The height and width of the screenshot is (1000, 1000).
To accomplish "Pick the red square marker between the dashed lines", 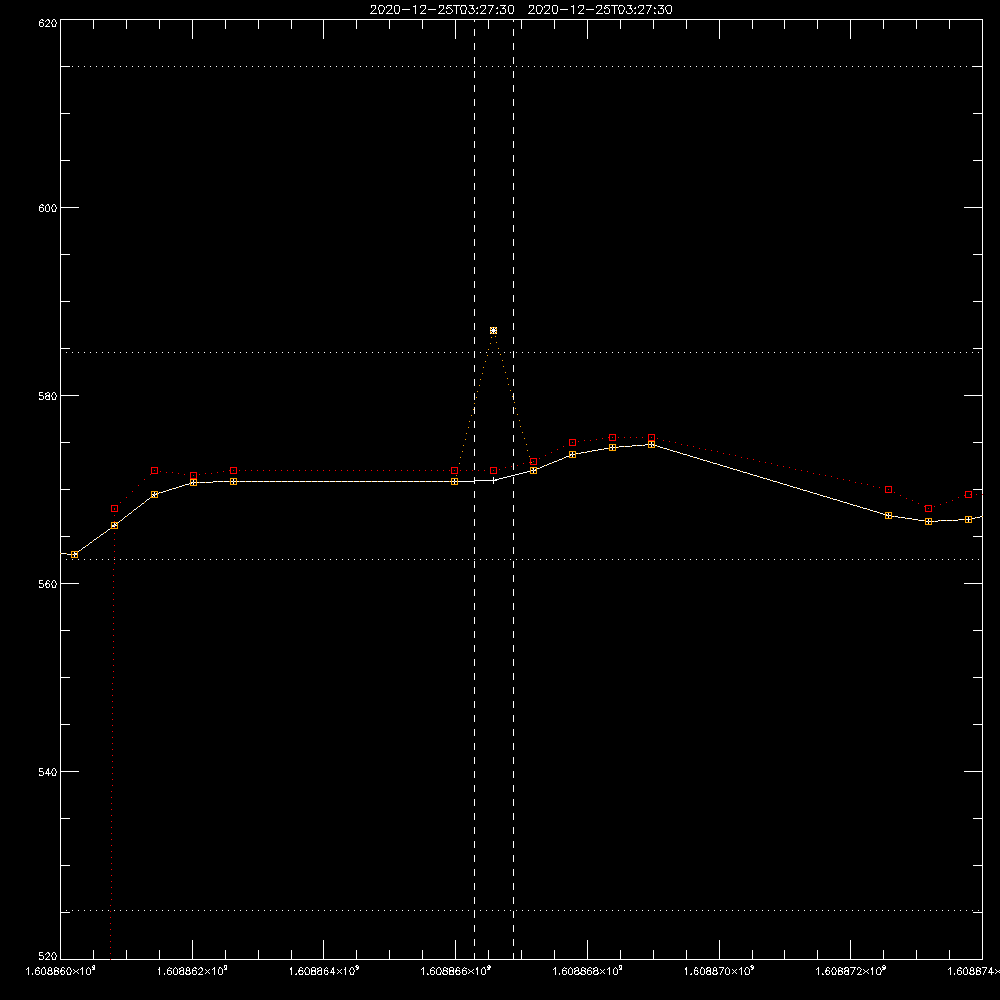I will (x=494, y=471).
